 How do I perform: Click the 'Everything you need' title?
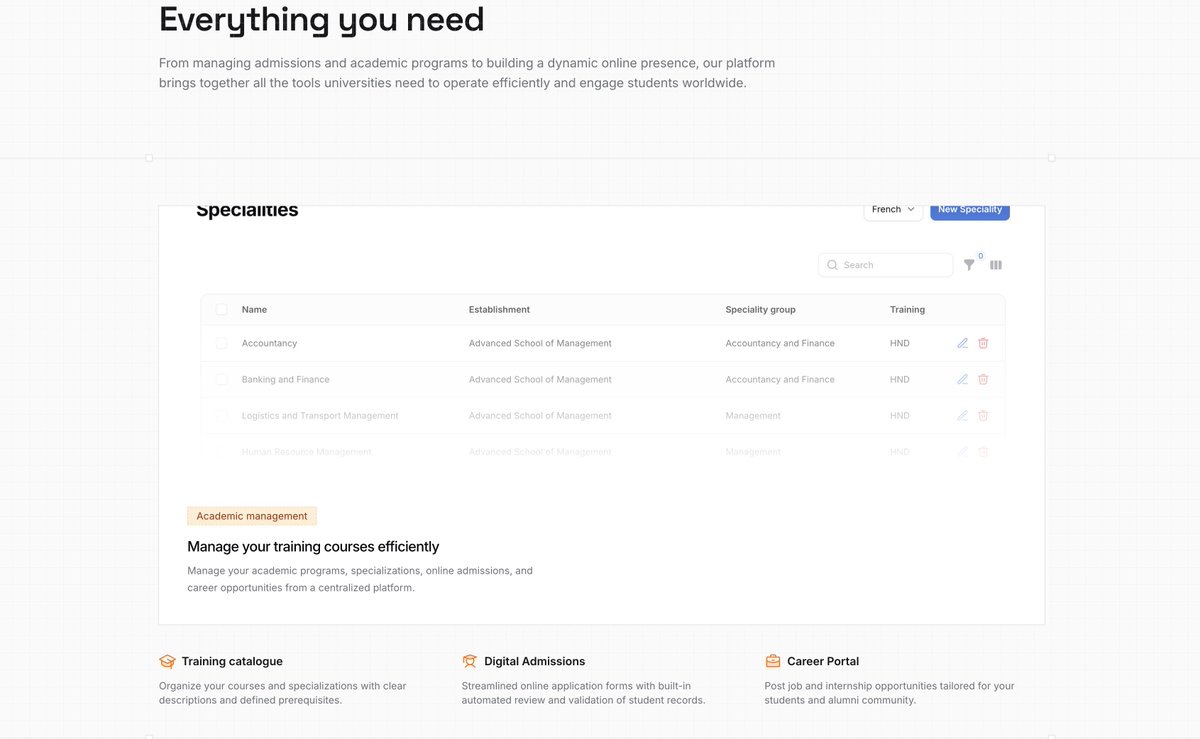322,19
